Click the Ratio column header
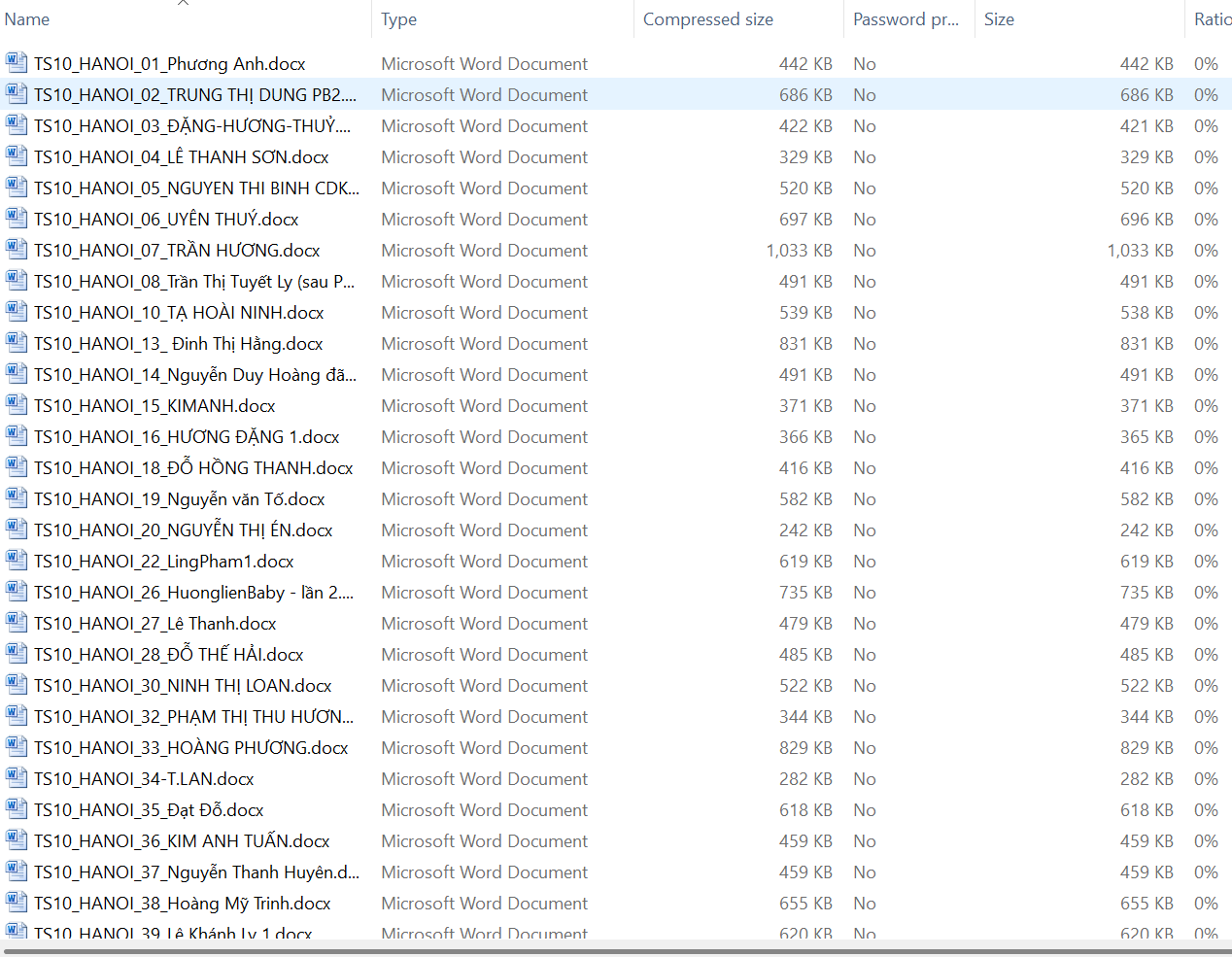The width and height of the screenshot is (1232, 957). (x=1212, y=19)
